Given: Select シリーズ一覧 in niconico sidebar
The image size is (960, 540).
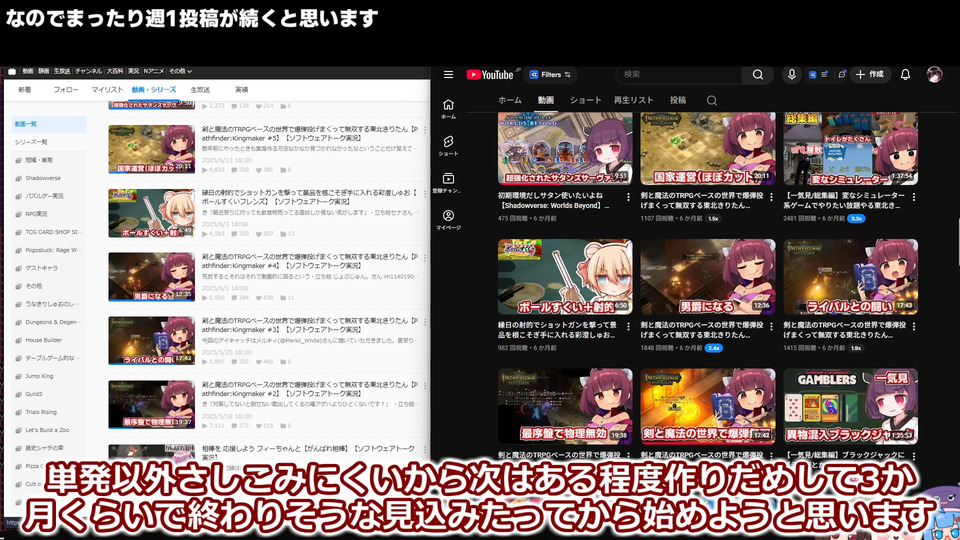Looking at the screenshot, I should (49, 142).
